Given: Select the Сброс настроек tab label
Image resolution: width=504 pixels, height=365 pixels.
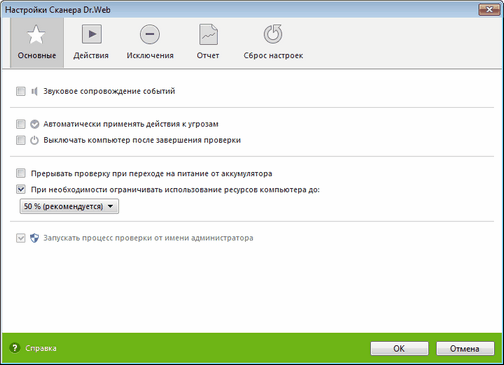Looking at the screenshot, I should click(x=273, y=56).
